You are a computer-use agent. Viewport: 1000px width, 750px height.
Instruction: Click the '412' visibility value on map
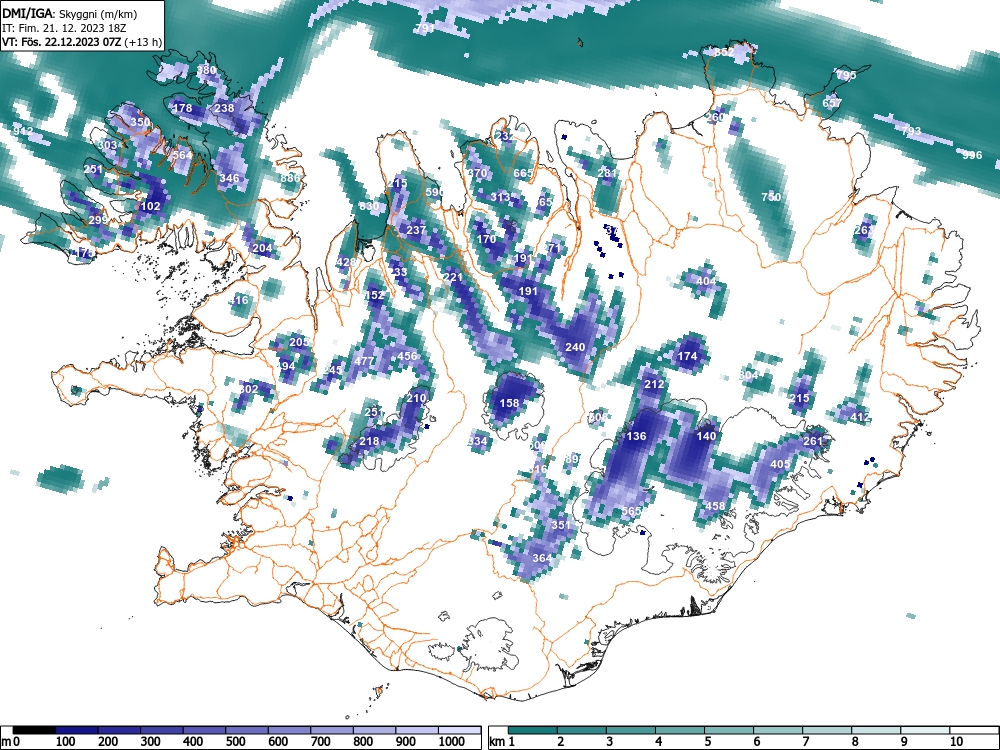(860, 417)
